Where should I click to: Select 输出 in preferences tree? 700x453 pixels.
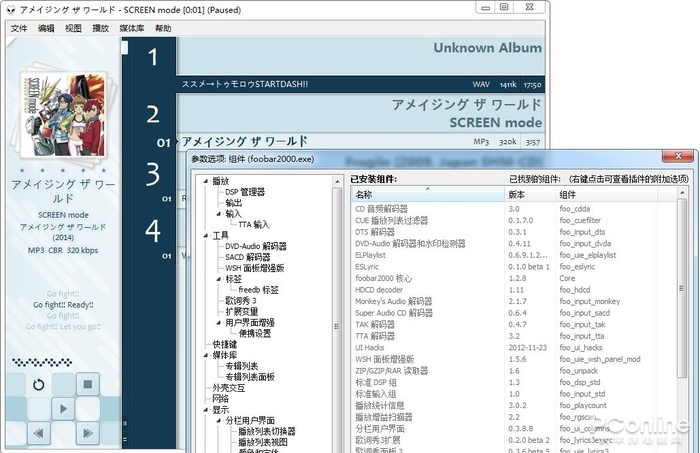(x=233, y=203)
